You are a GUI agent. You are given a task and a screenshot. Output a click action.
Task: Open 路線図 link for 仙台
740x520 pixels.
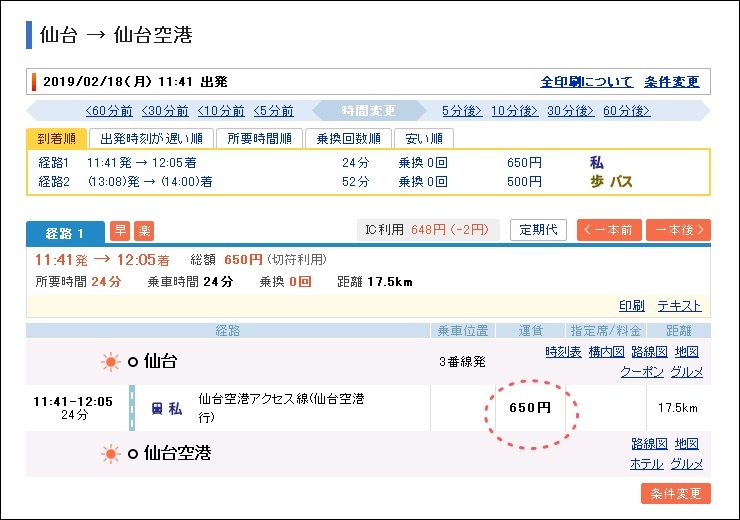[x=649, y=352]
